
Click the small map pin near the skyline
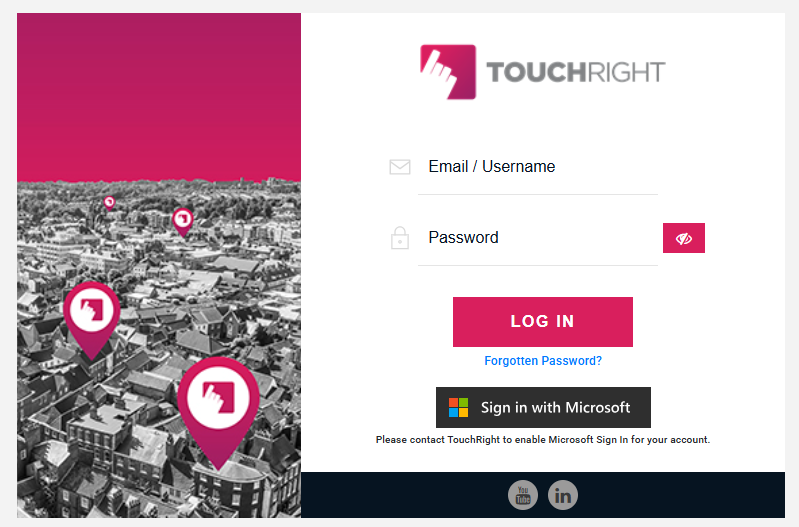[x=182, y=219]
